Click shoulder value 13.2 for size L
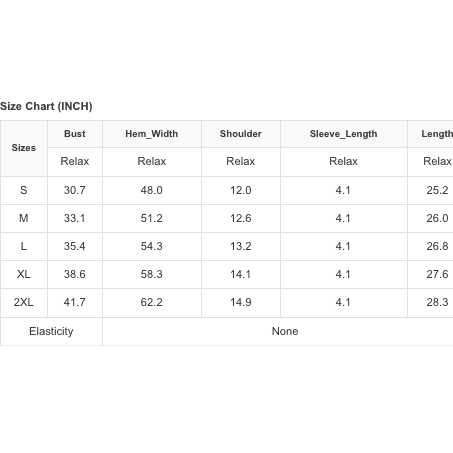 pyautogui.click(x=241, y=246)
